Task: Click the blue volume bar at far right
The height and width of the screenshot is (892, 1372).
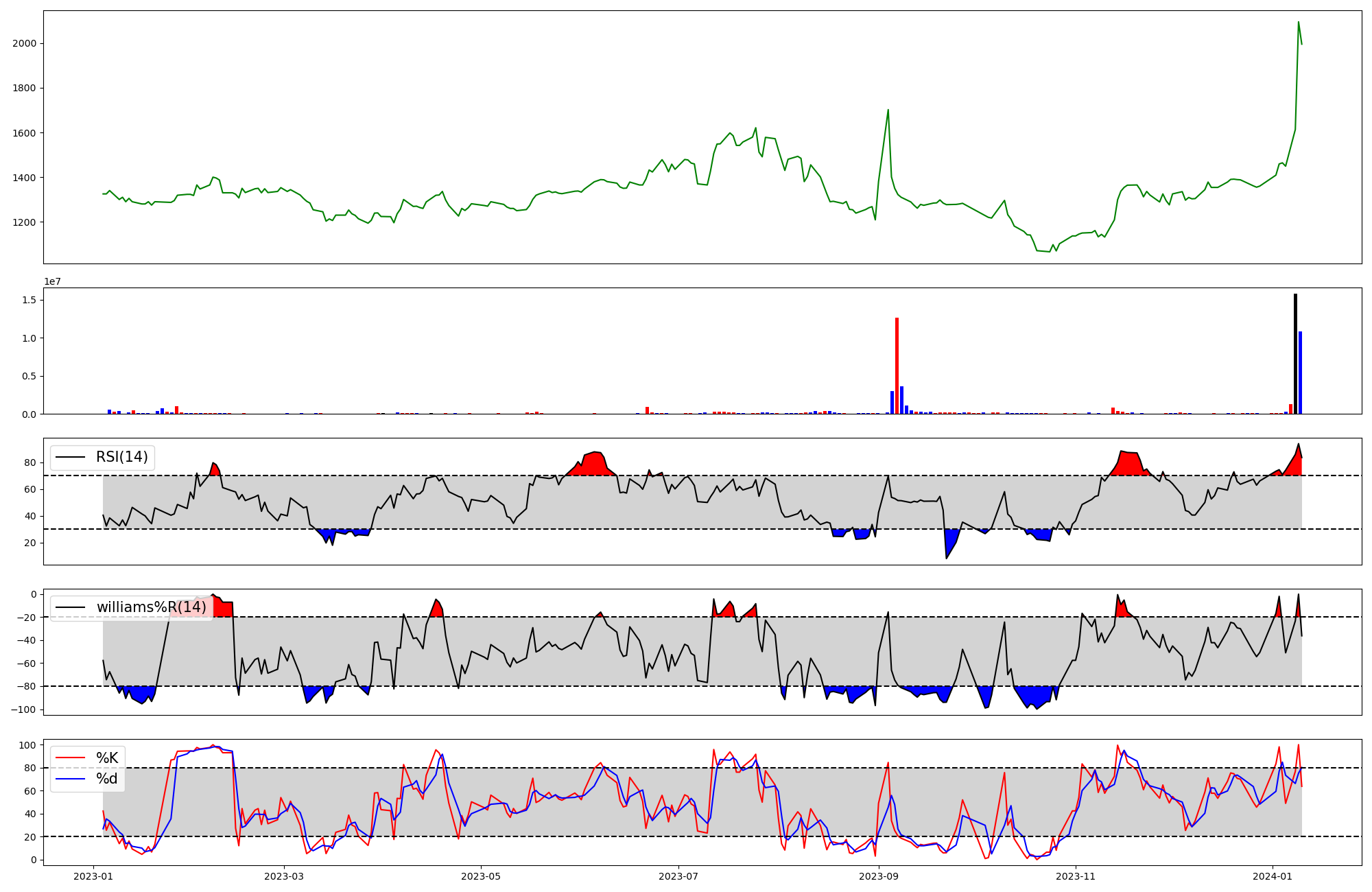Action: (1300, 373)
